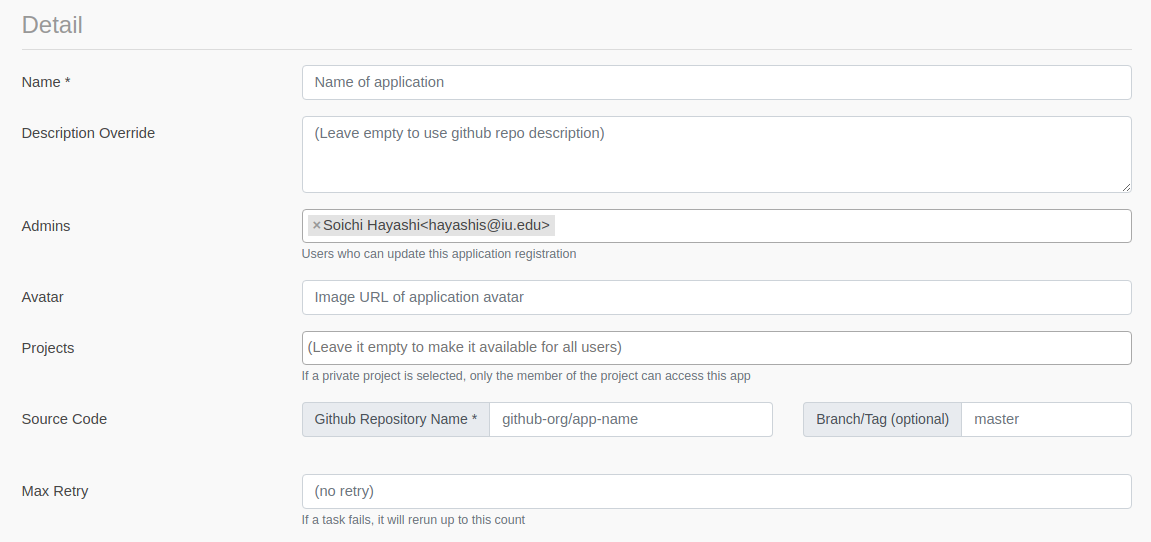The width and height of the screenshot is (1151, 542).
Task: Open the Projects selection field
Action: tap(716, 347)
